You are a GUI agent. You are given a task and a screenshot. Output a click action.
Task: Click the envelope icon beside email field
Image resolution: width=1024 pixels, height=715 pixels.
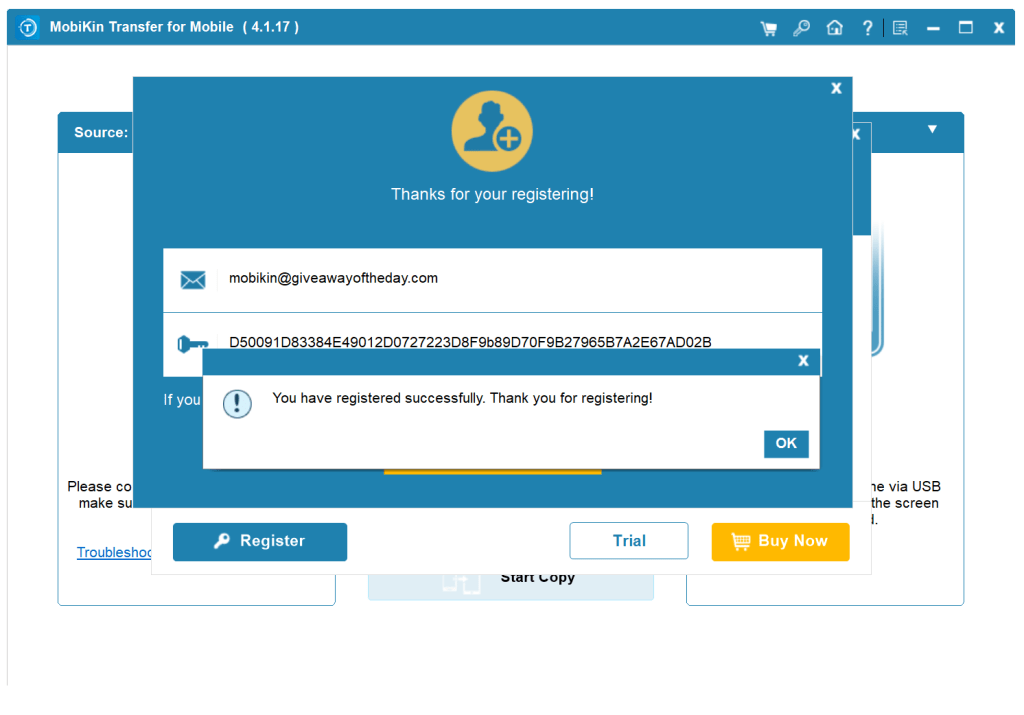[192, 279]
